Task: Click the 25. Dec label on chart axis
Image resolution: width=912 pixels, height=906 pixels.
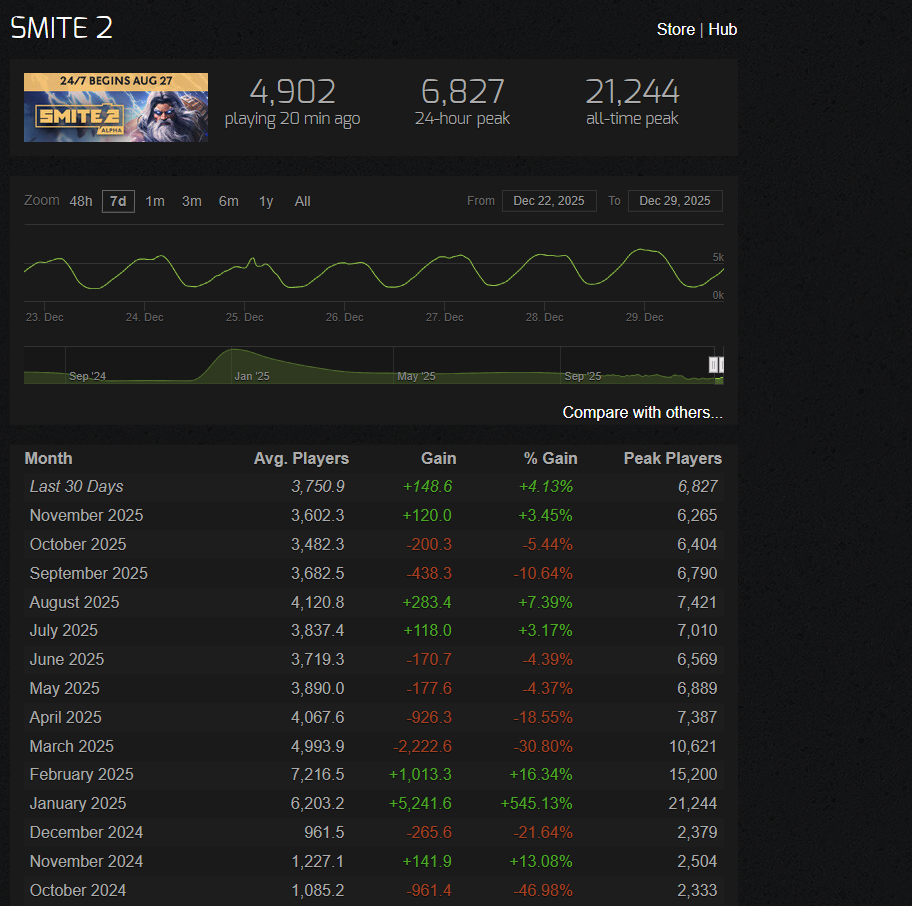Action: (x=245, y=317)
